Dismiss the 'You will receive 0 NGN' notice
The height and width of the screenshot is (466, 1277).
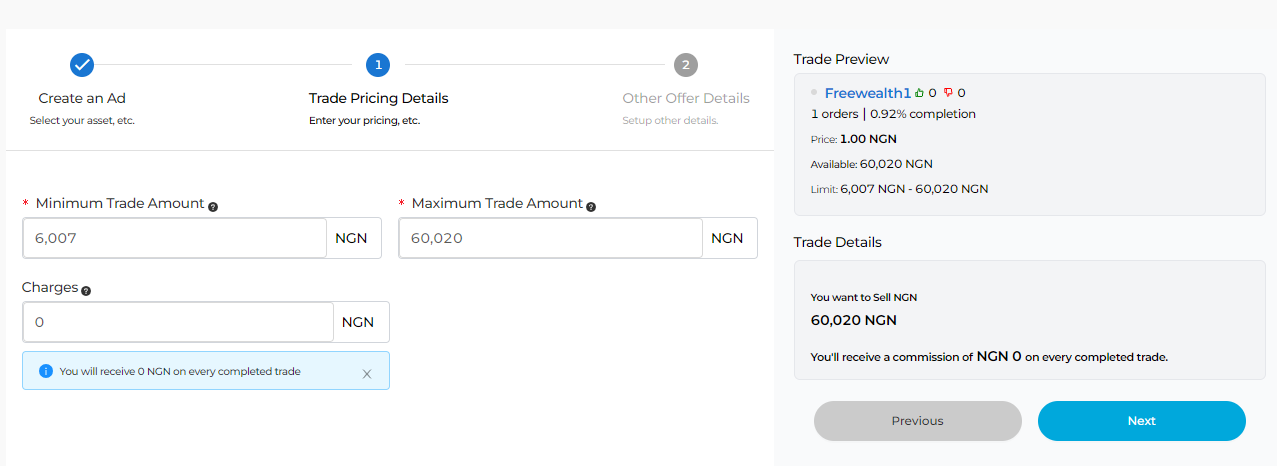point(367,373)
